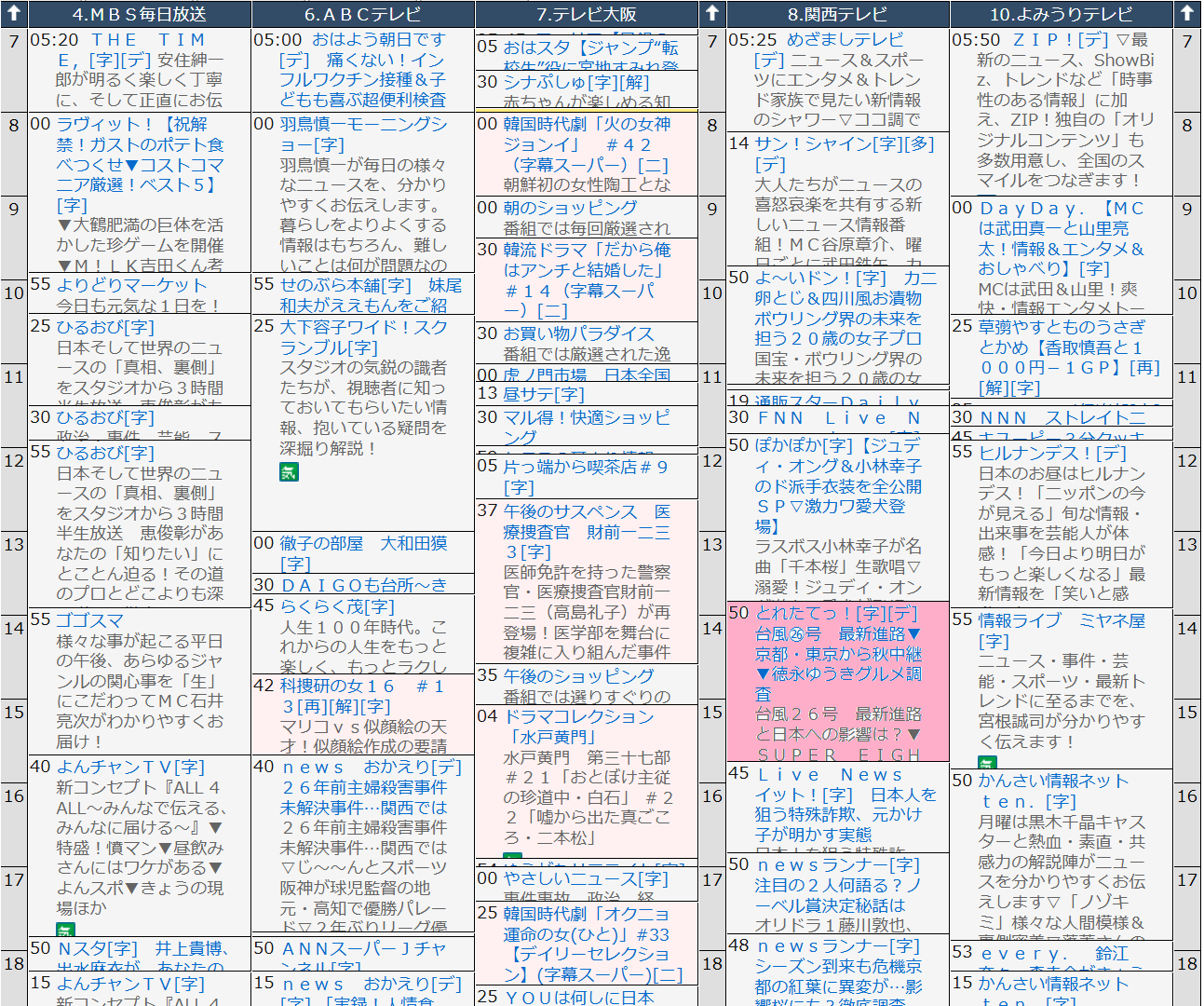Click green weather icon under 水戸黄門 listing
This screenshot has width=1204, height=1006.
coord(512,856)
